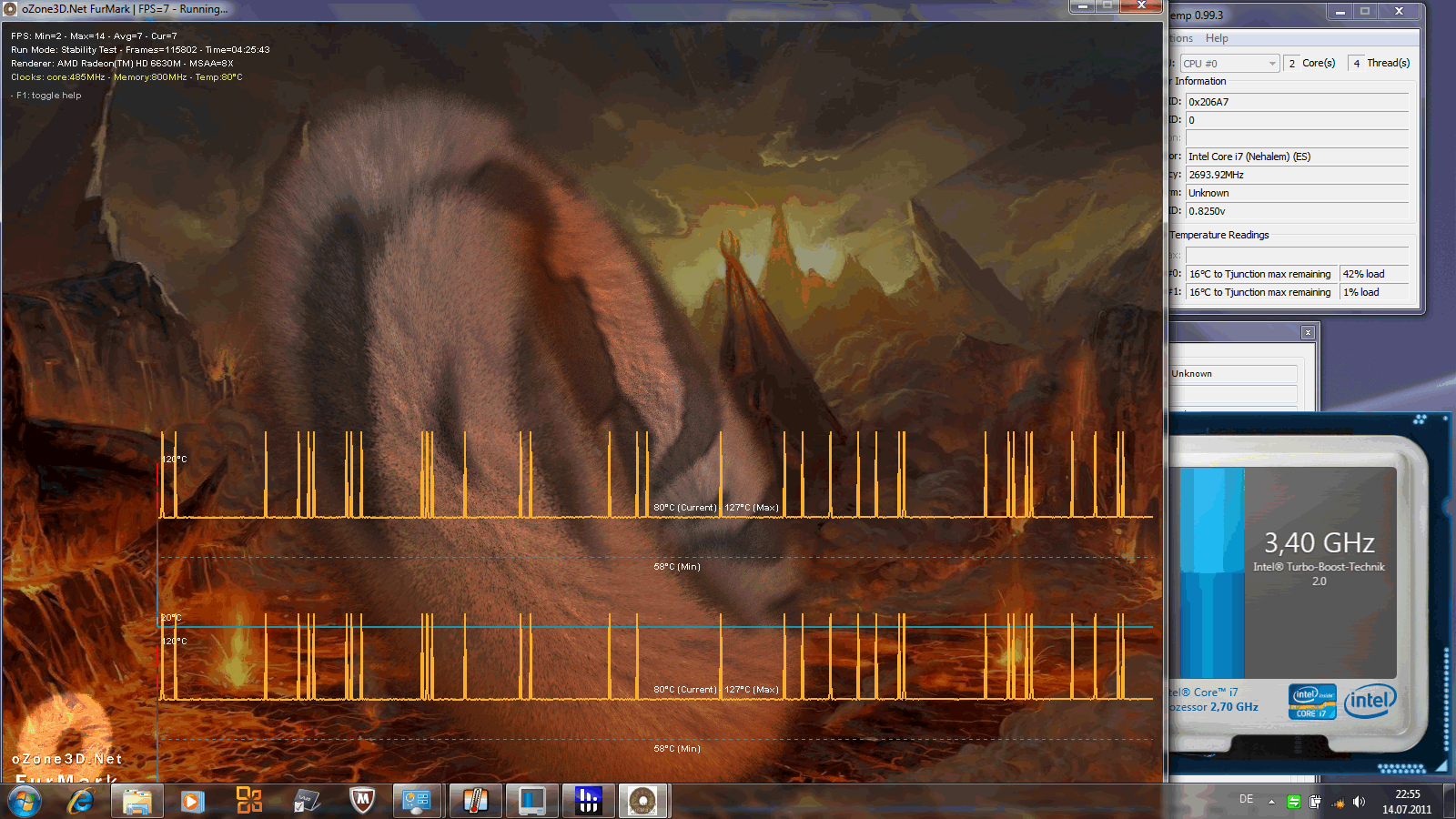Screen dimensions: 1456x819
Task: Show hidden system tray icons arrow
Action: (1271, 803)
